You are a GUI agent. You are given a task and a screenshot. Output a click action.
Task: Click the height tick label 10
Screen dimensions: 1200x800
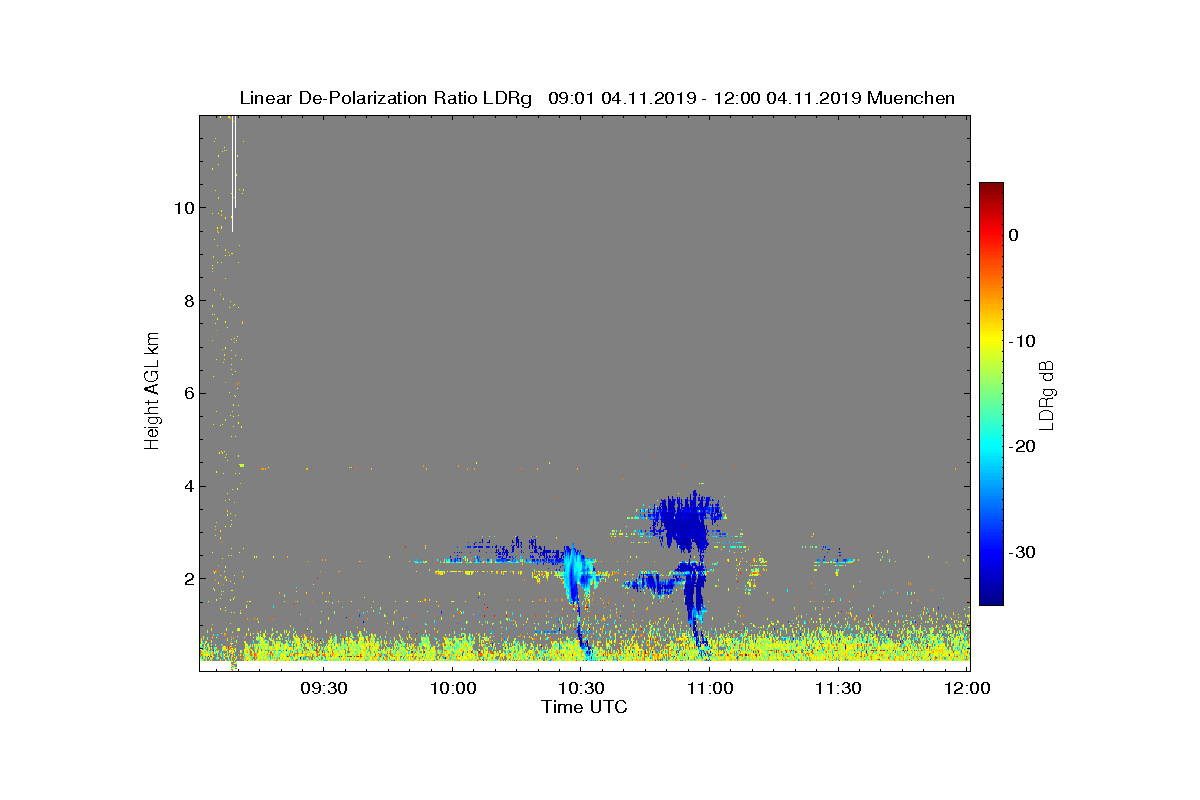coord(183,208)
